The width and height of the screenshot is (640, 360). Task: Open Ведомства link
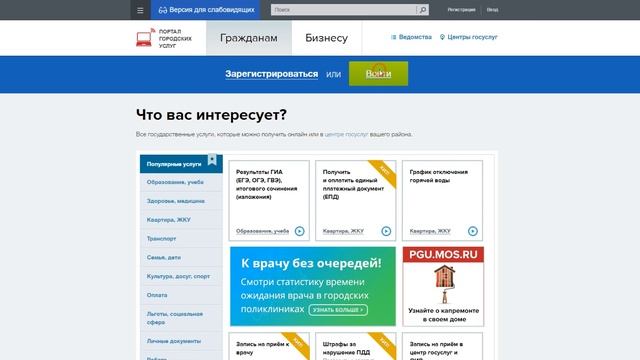click(411, 37)
